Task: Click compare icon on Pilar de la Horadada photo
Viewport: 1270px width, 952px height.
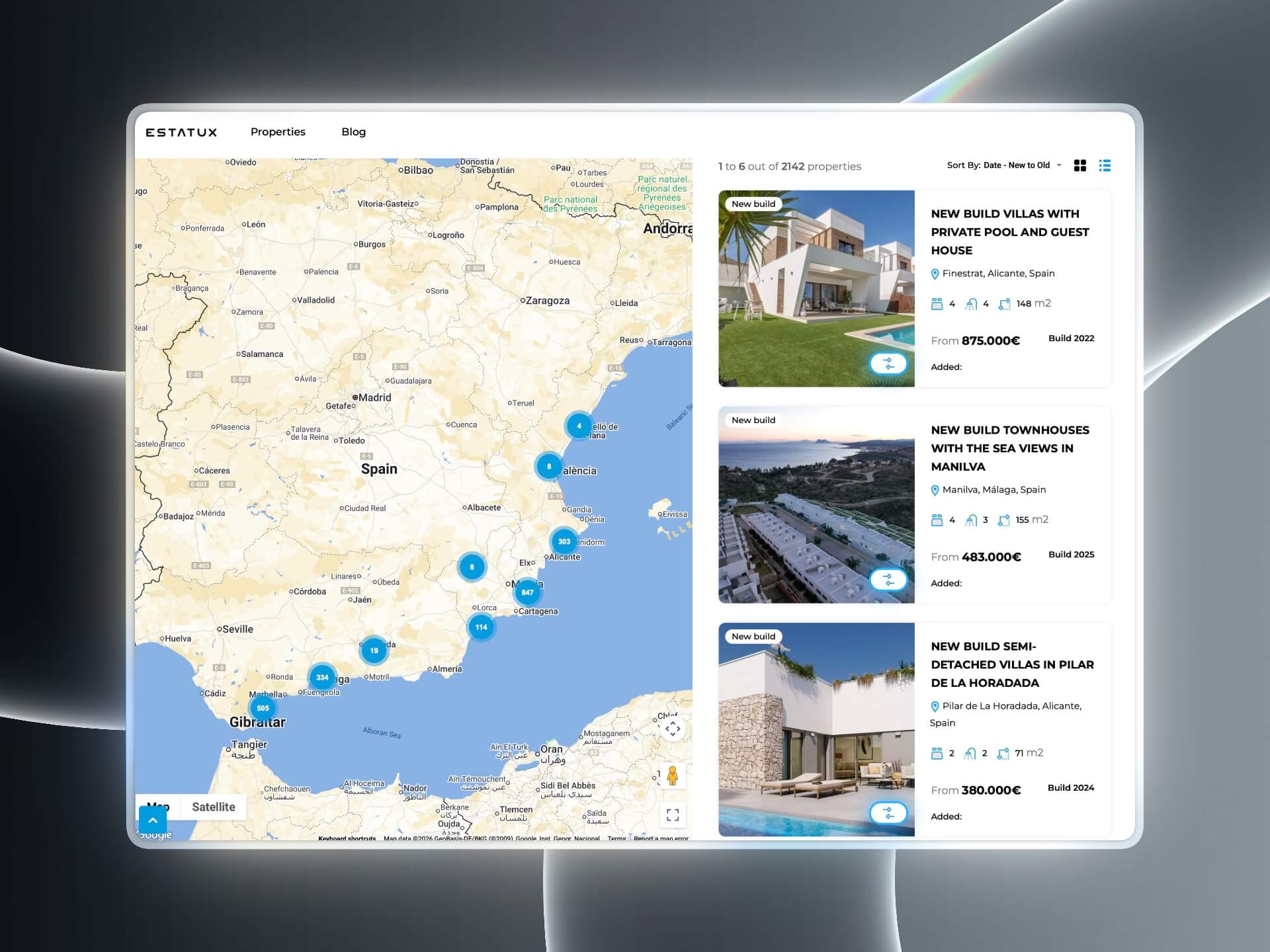Action: [x=888, y=813]
